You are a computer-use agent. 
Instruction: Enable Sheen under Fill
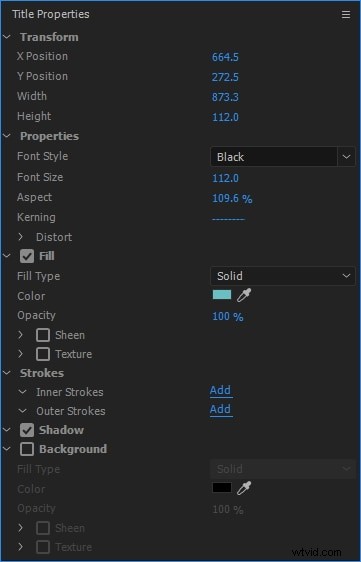43,335
